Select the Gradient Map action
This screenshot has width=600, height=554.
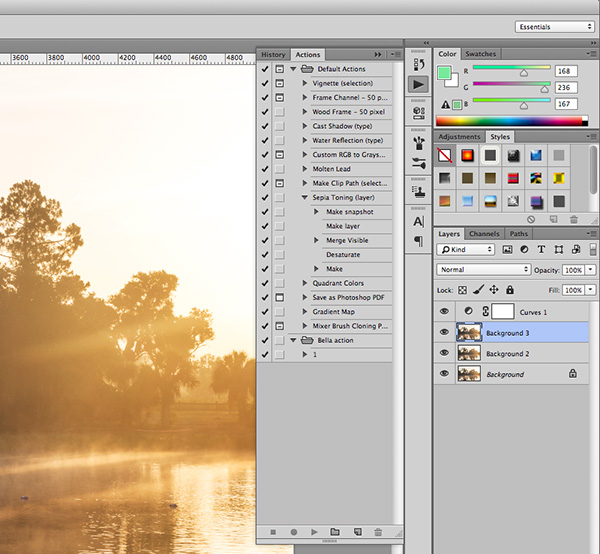(x=333, y=312)
